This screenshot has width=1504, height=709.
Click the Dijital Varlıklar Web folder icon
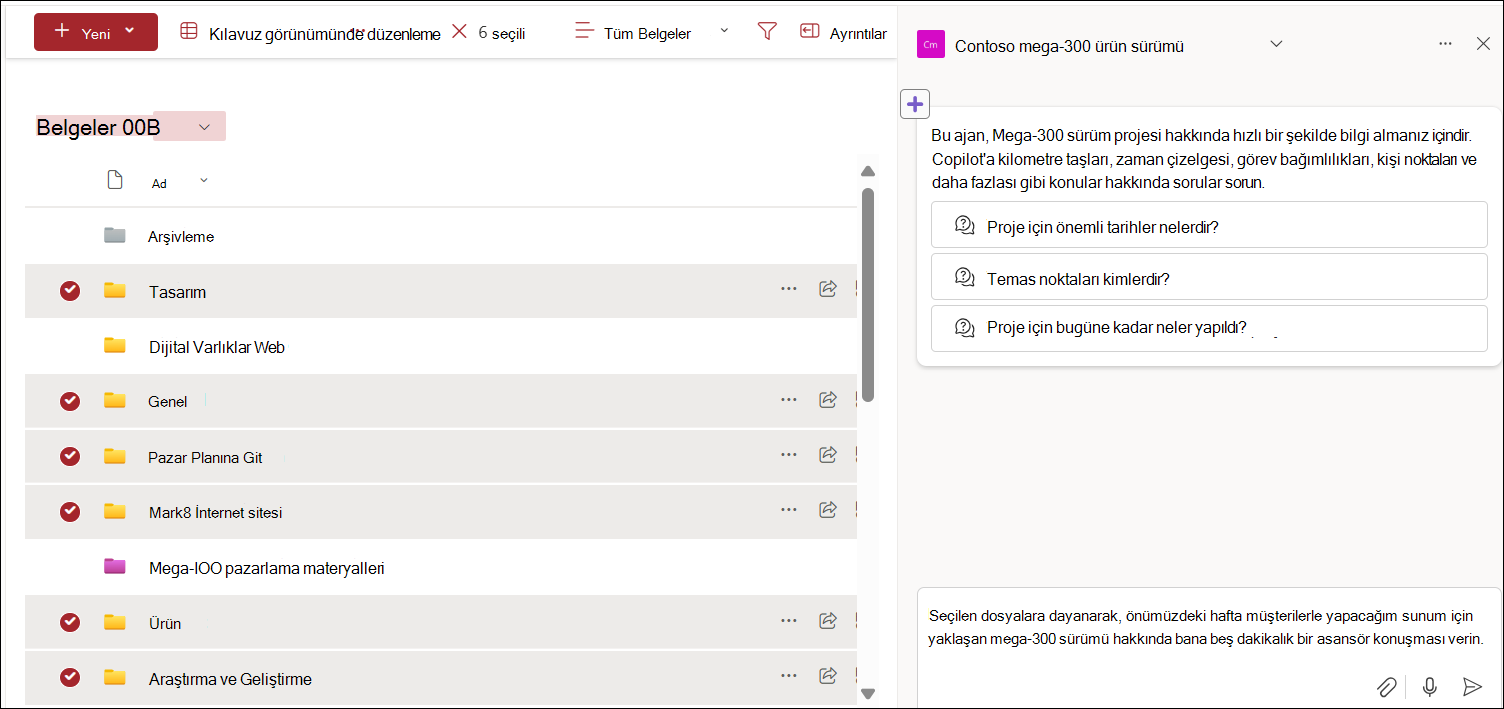115,346
